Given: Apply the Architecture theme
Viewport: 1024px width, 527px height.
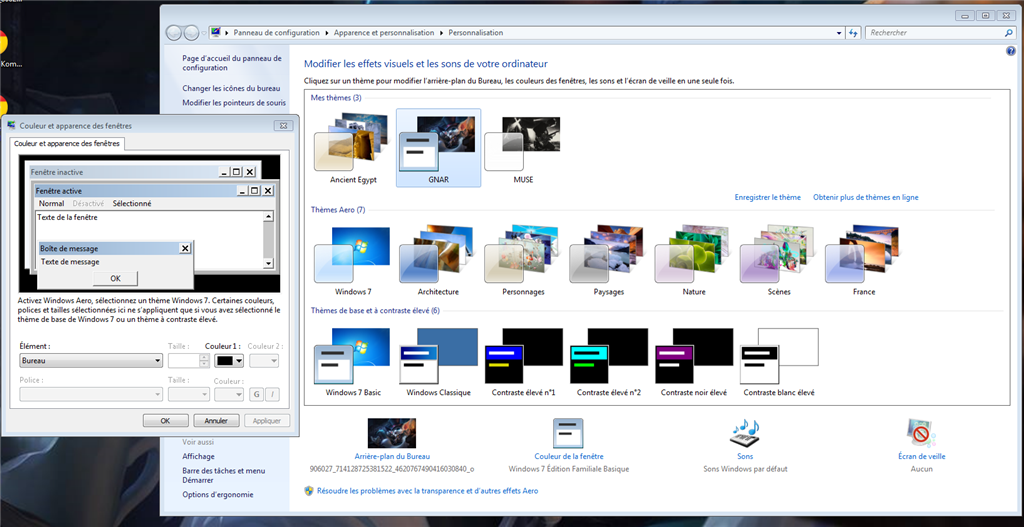Looking at the screenshot, I should pyautogui.click(x=438, y=261).
